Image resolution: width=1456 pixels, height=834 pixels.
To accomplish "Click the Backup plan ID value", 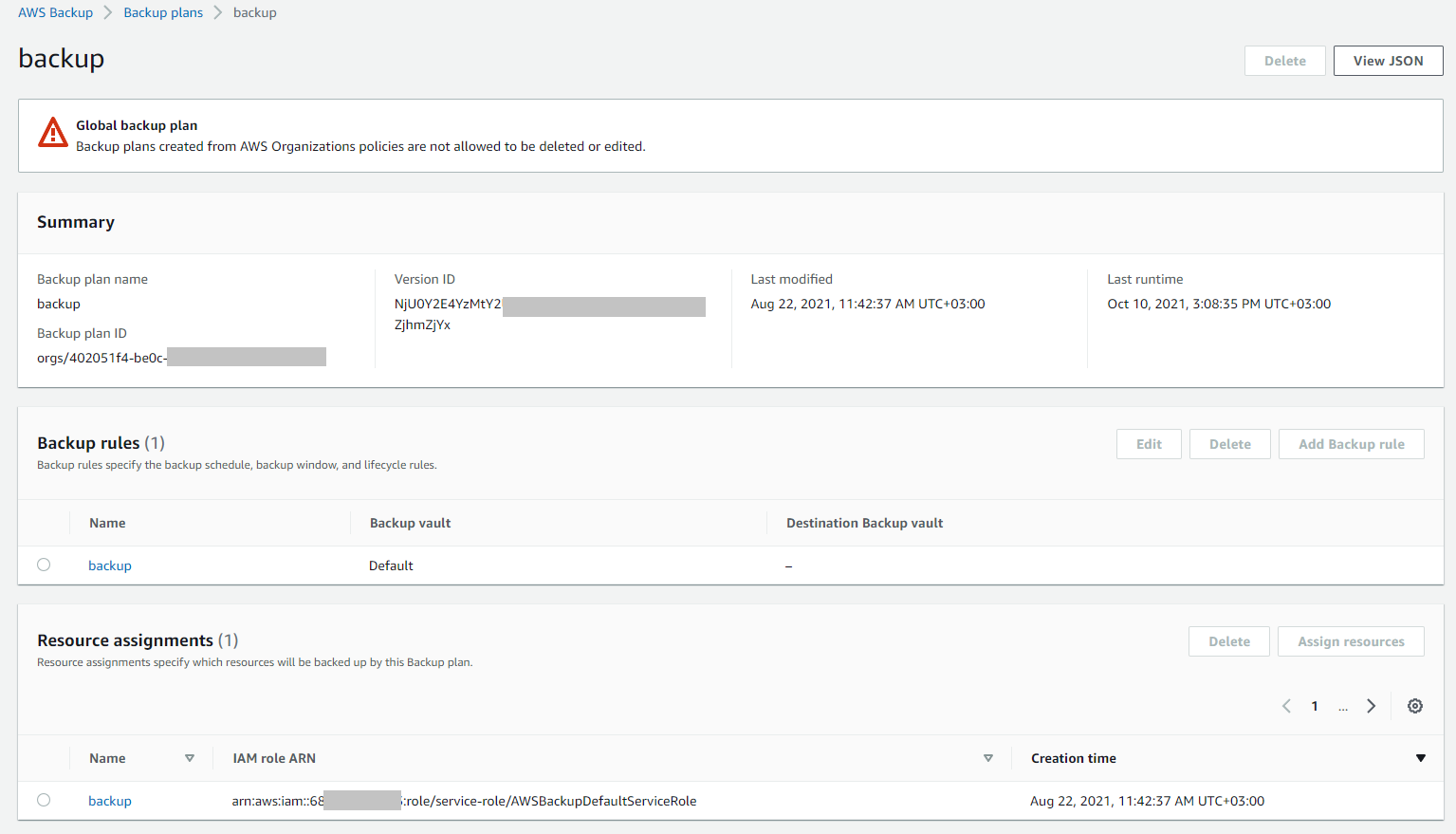I will click(x=181, y=358).
